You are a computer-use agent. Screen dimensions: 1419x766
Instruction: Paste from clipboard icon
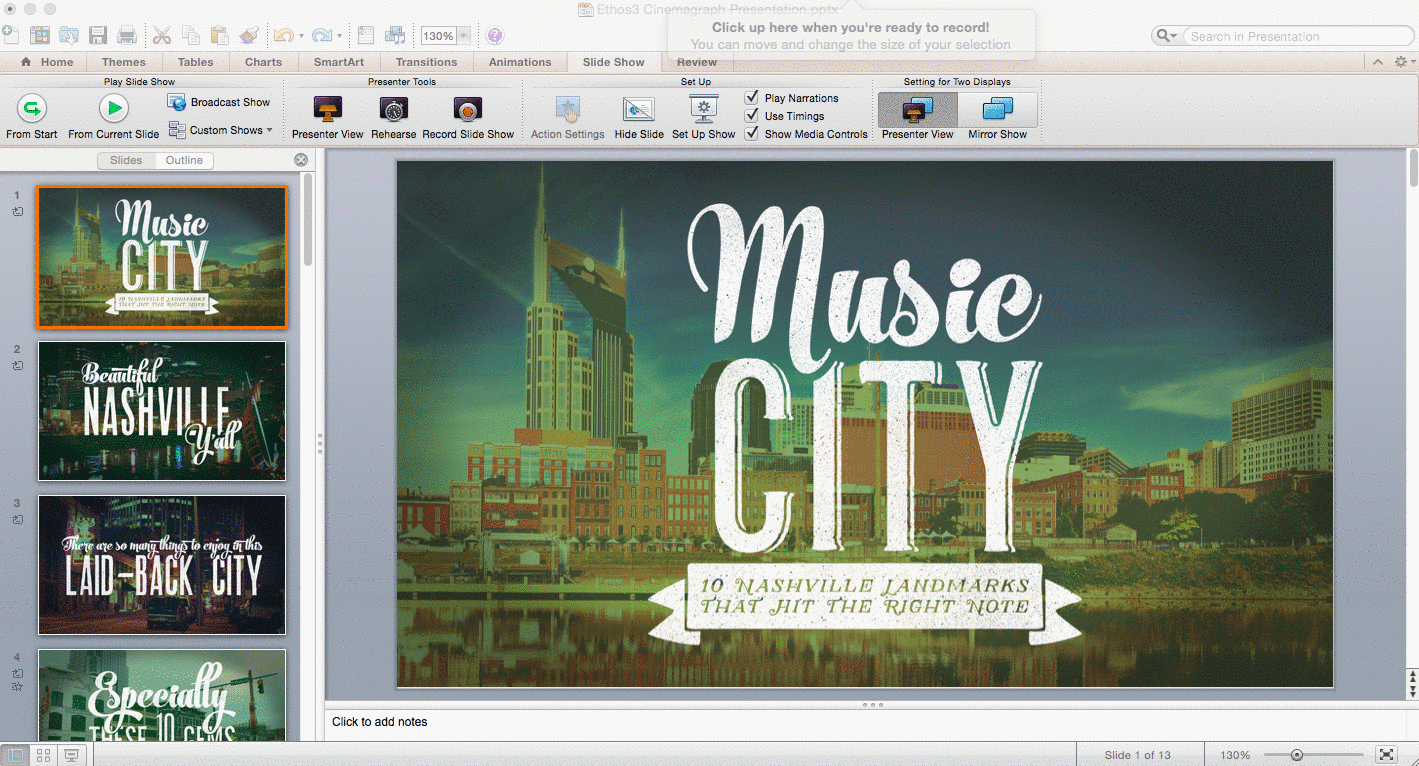(220, 35)
